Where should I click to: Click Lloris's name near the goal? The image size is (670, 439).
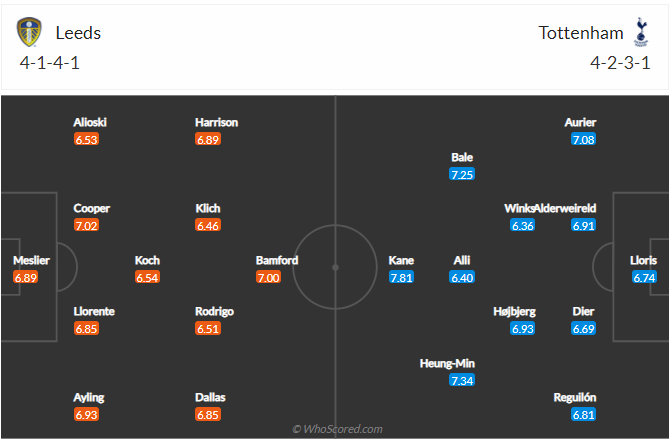tap(645, 260)
